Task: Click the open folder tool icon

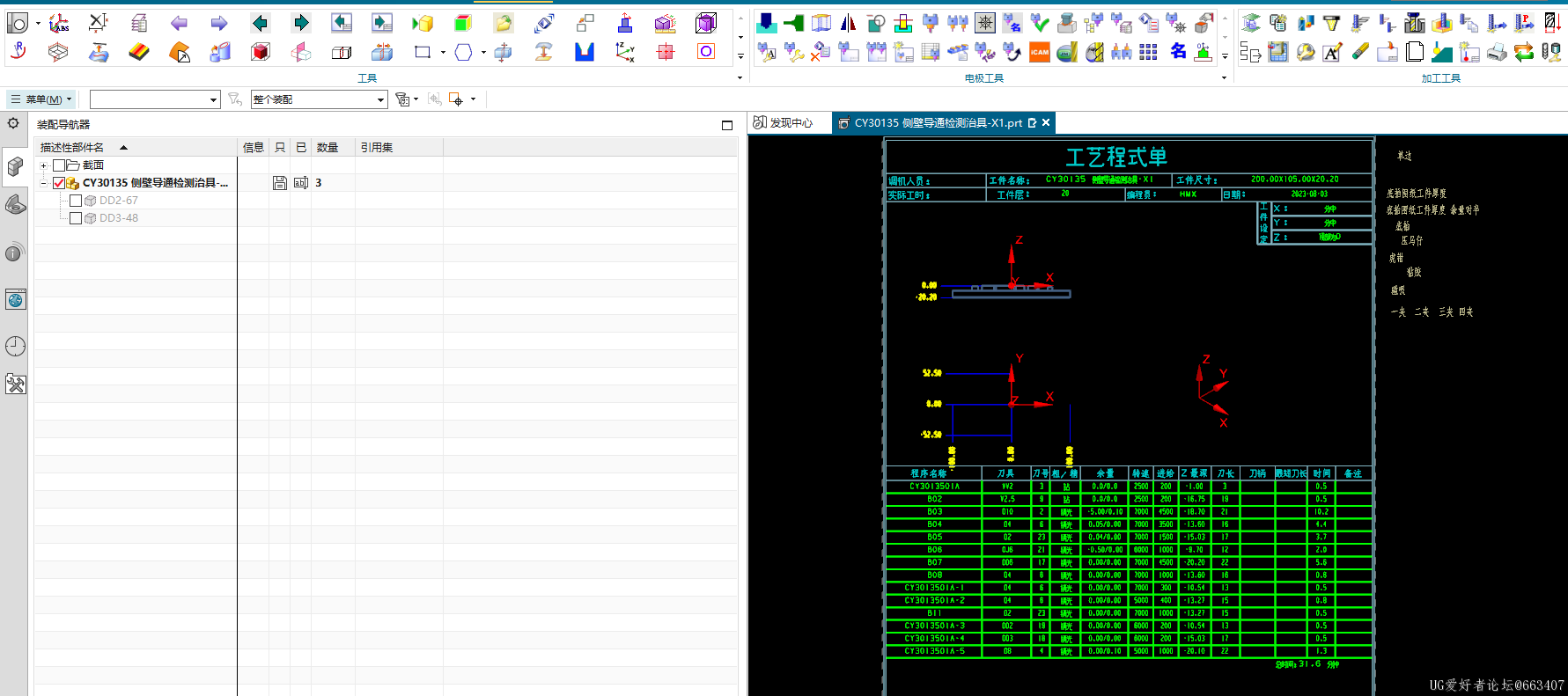Action: point(503,24)
